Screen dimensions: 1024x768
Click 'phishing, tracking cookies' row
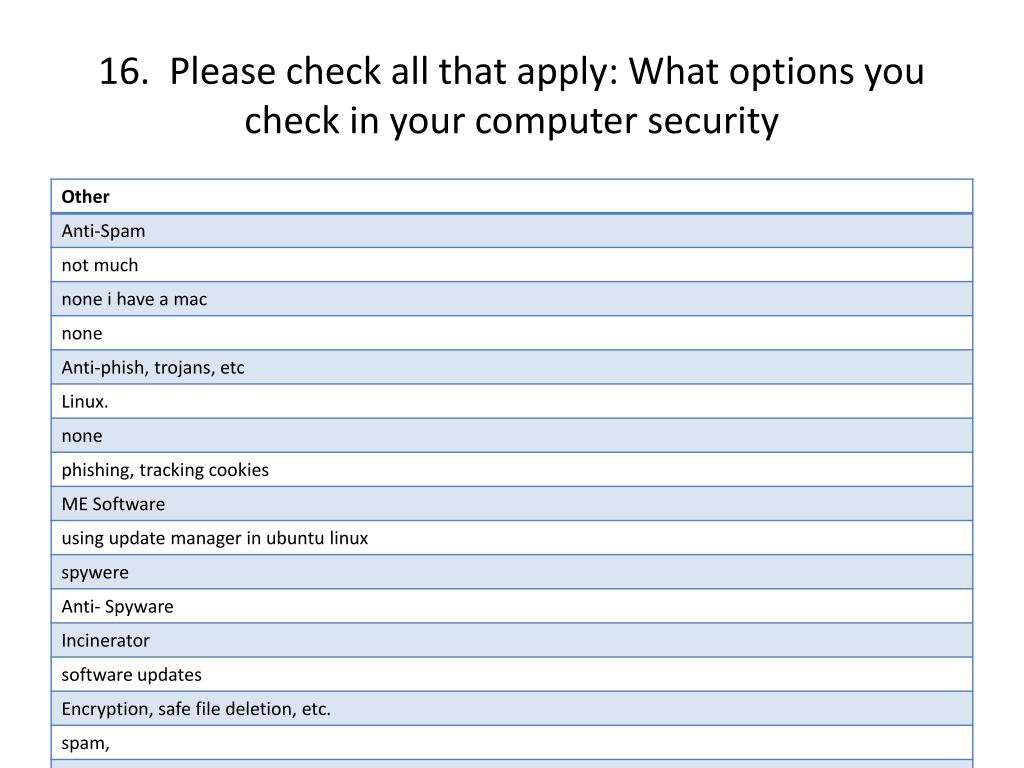[x=512, y=470]
